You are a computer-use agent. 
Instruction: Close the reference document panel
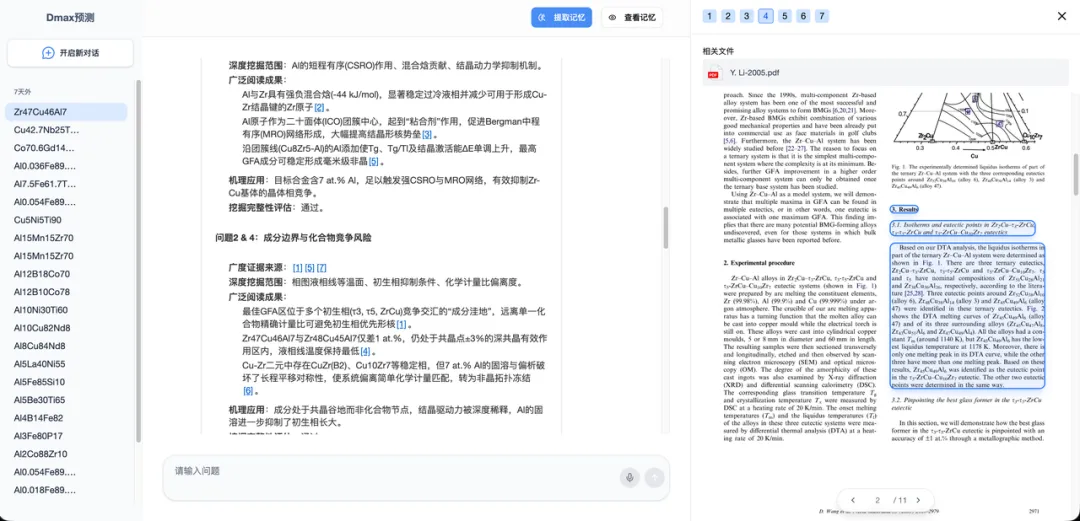point(1061,16)
